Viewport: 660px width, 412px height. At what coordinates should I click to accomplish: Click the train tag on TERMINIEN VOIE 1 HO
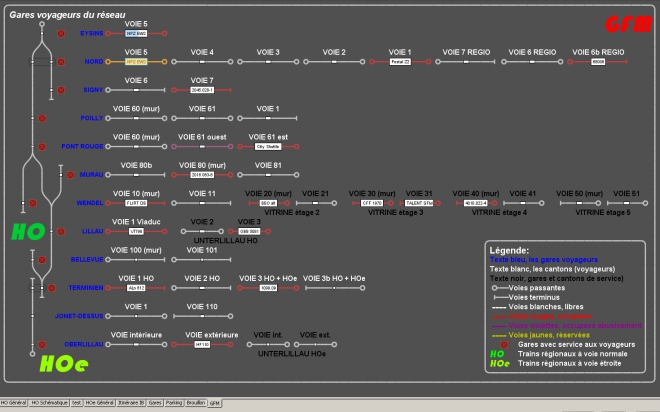136,288
